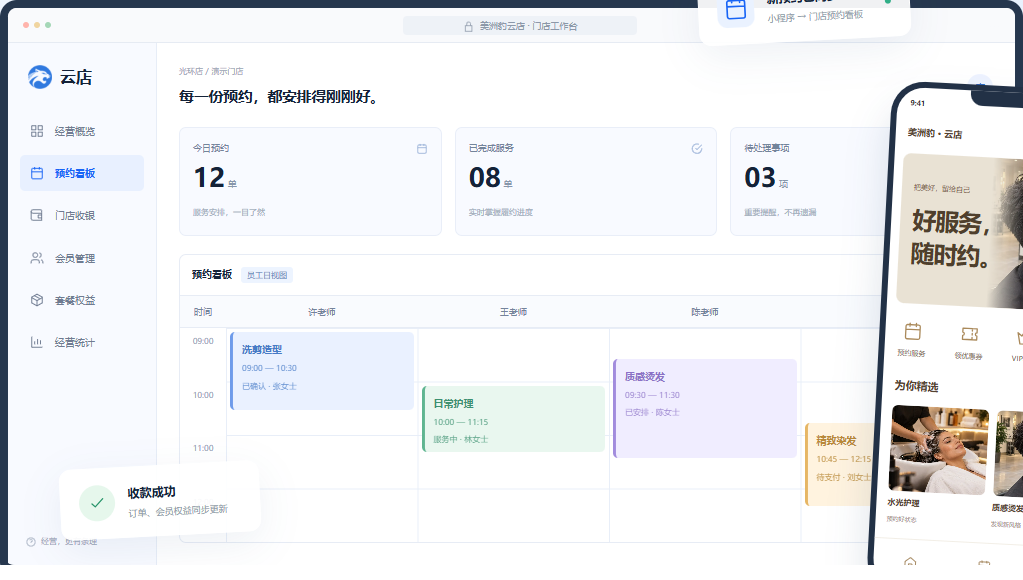The height and width of the screenshot is (580, 1023).
Task: Click the 08 count under 已完成服务
Action: coord(485,177)
